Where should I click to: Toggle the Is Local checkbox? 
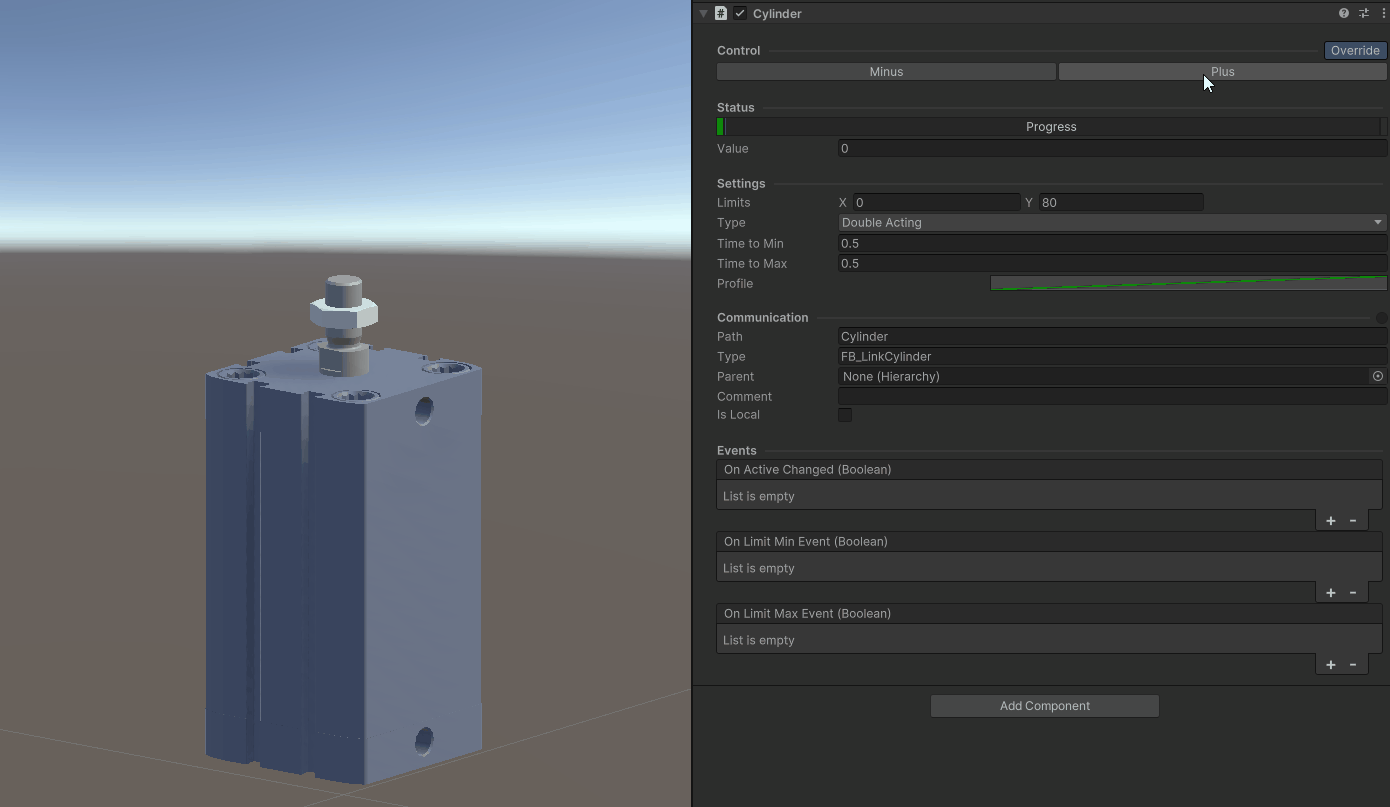point(844,414)
